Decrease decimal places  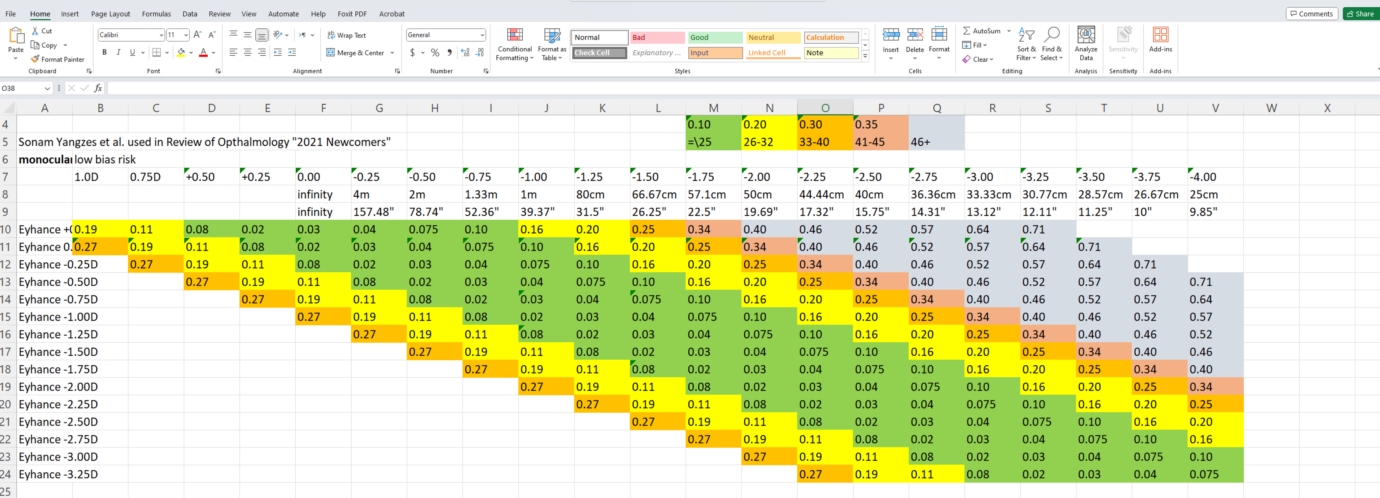click(x=478, y=52)
